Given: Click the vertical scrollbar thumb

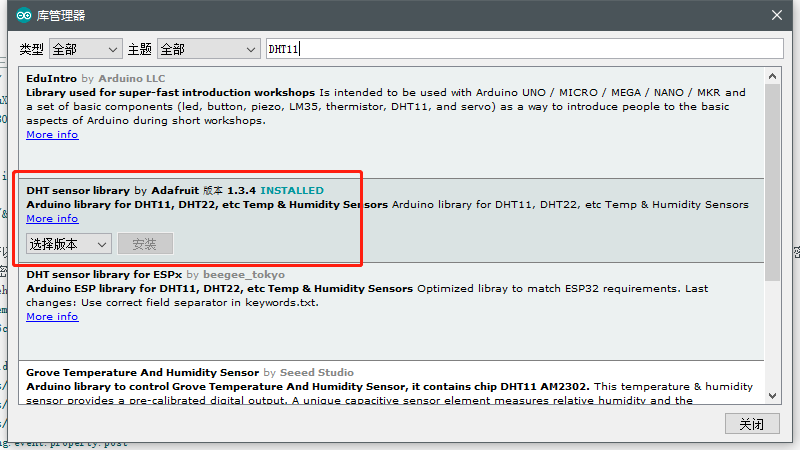Looking at the screenshot, I should pyautogui.click(x=772, y=183).
